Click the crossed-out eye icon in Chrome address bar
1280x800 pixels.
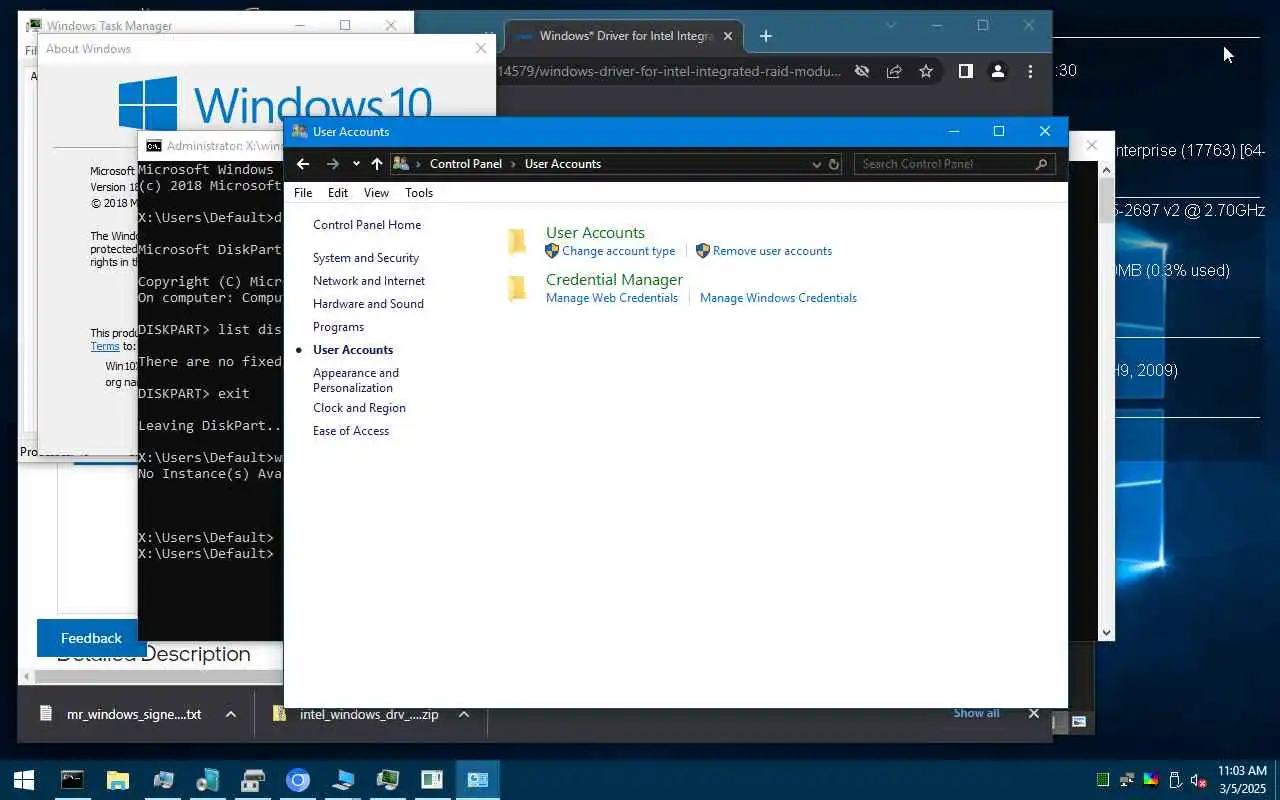[862, 71]
